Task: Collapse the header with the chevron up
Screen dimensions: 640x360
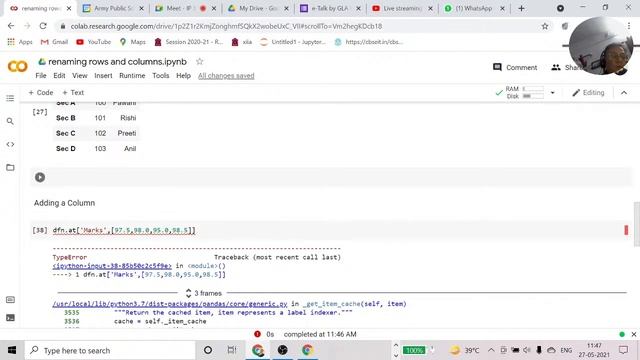Action: pos(624,93)
